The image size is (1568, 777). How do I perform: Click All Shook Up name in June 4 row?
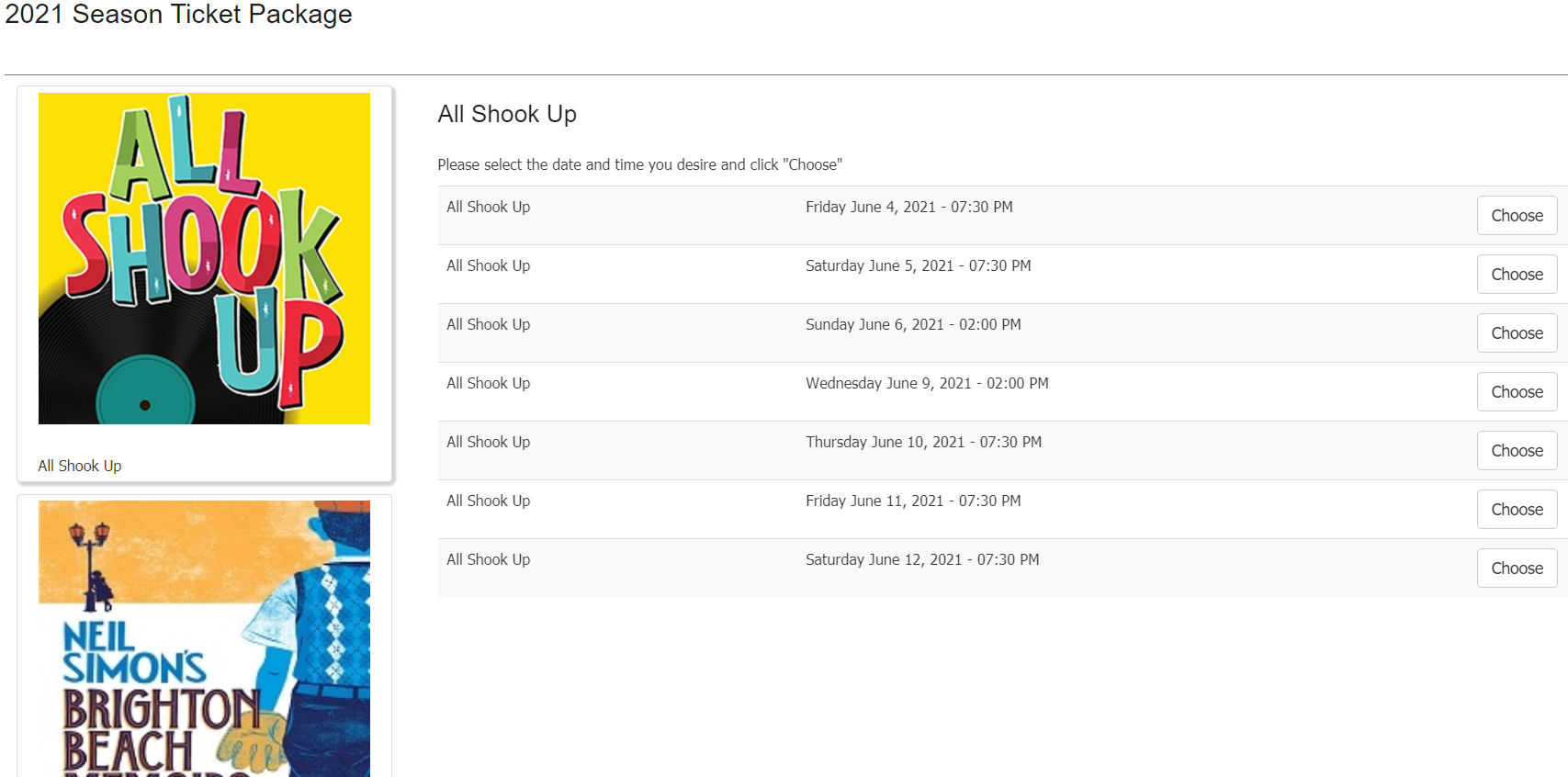(489, 207)
